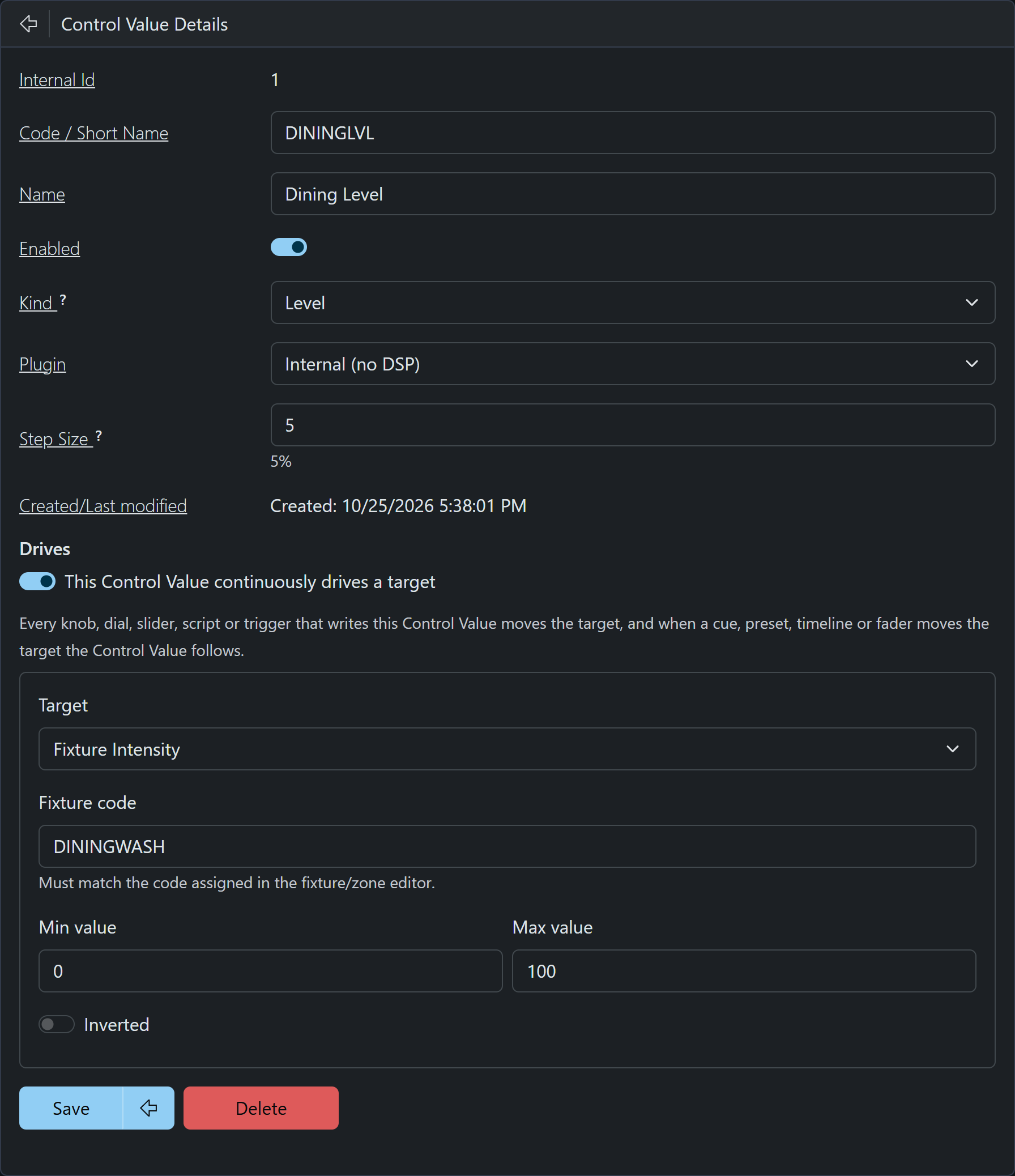Click the Internal Id value 1
The width and height of the screenshot is (1015, 1176).
point(275,80)
